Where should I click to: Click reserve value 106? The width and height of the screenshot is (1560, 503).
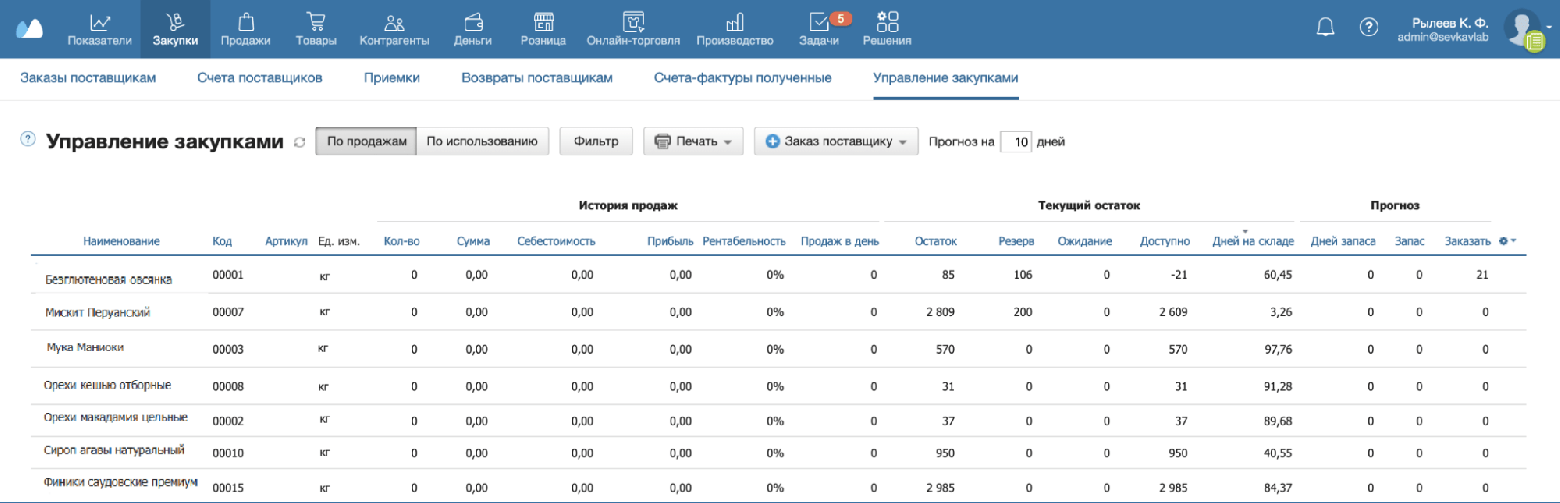pyautogui.click(x=1023, y=274)
